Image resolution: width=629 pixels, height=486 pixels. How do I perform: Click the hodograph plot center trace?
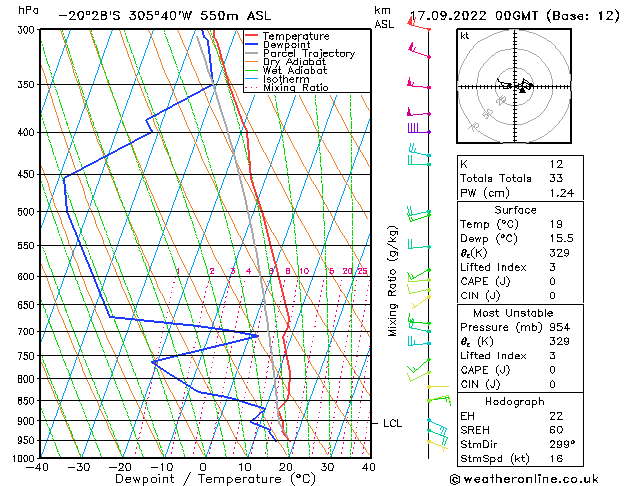[x=515, y=86]
